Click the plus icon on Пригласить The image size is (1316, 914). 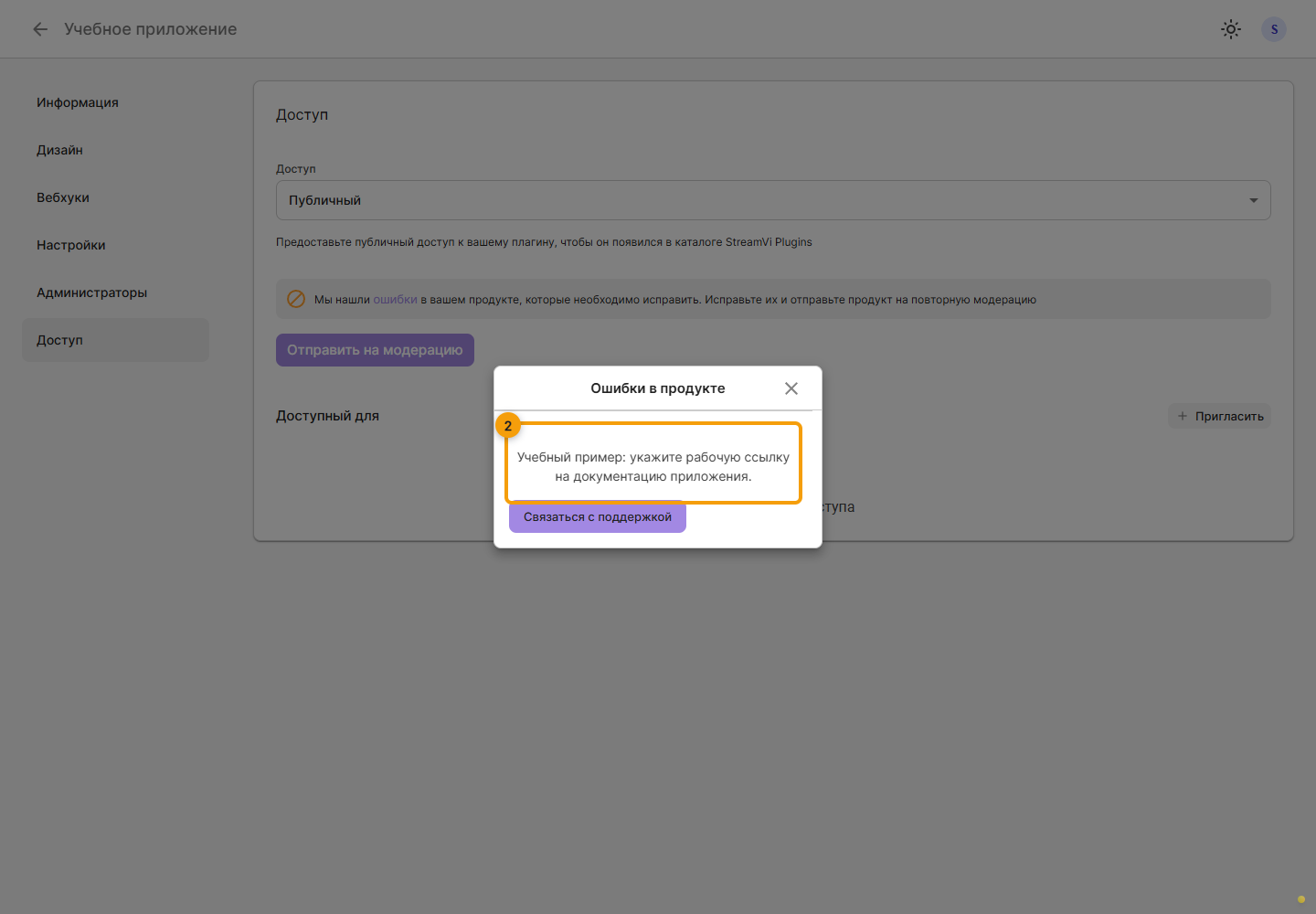point(1183,416)
